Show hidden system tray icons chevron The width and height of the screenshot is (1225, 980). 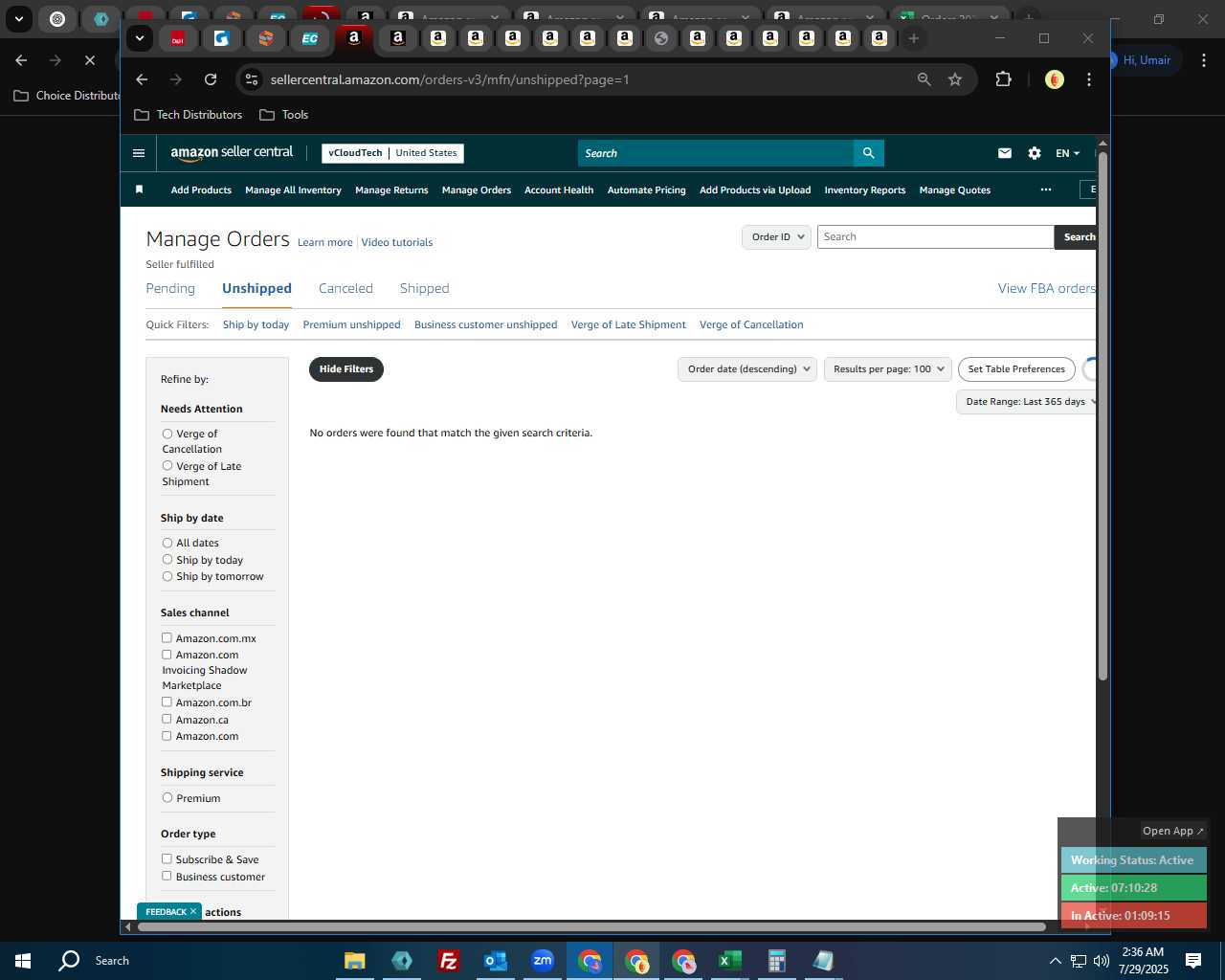click(1055, 961)
